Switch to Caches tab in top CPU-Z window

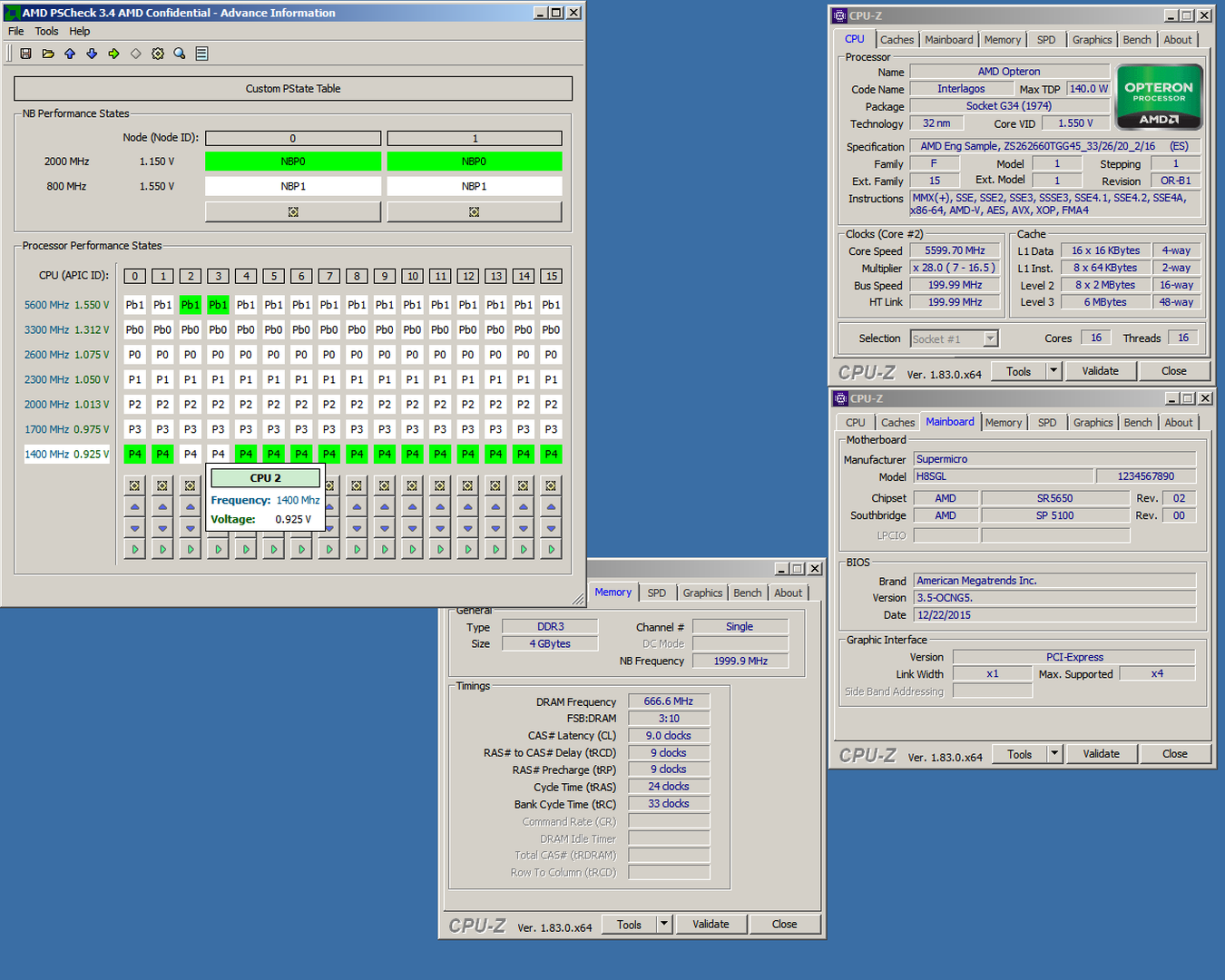click(897, 40)
